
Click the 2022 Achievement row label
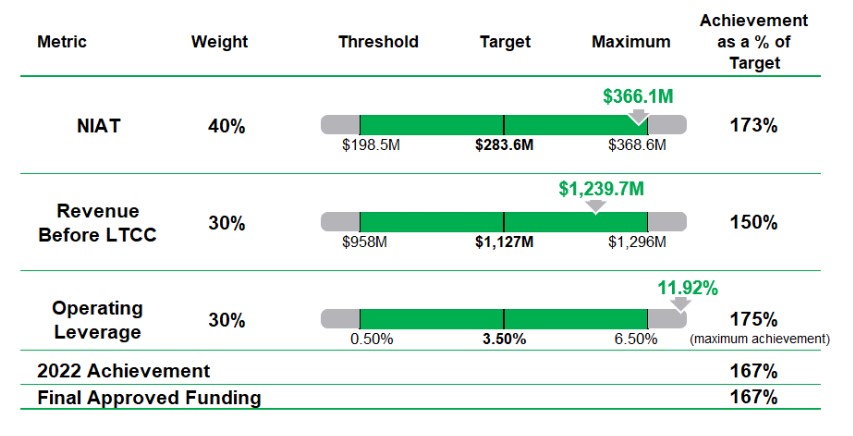(x=124, y=370)
